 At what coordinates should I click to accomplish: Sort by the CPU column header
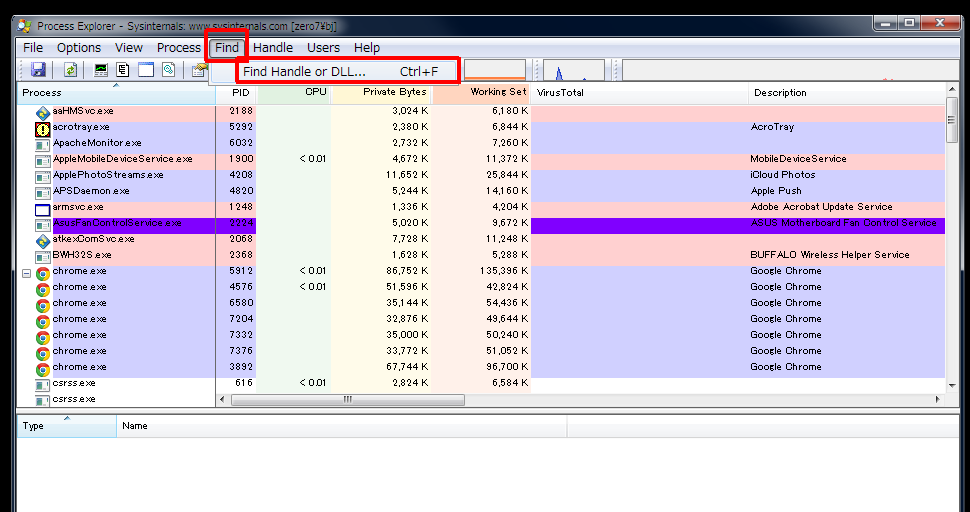coord(294,93)
